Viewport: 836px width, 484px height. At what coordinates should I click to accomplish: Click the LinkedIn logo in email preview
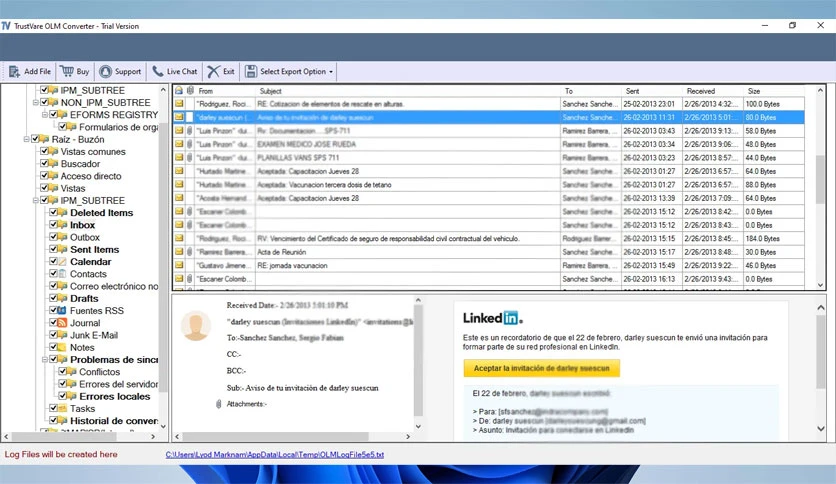493,318
